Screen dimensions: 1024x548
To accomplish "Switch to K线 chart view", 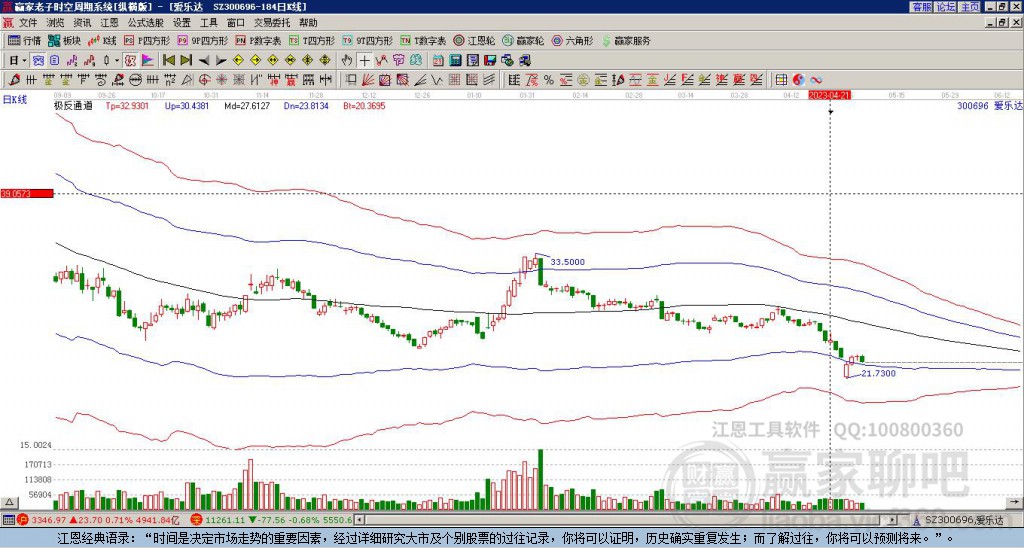I will [x=102, y=40].
